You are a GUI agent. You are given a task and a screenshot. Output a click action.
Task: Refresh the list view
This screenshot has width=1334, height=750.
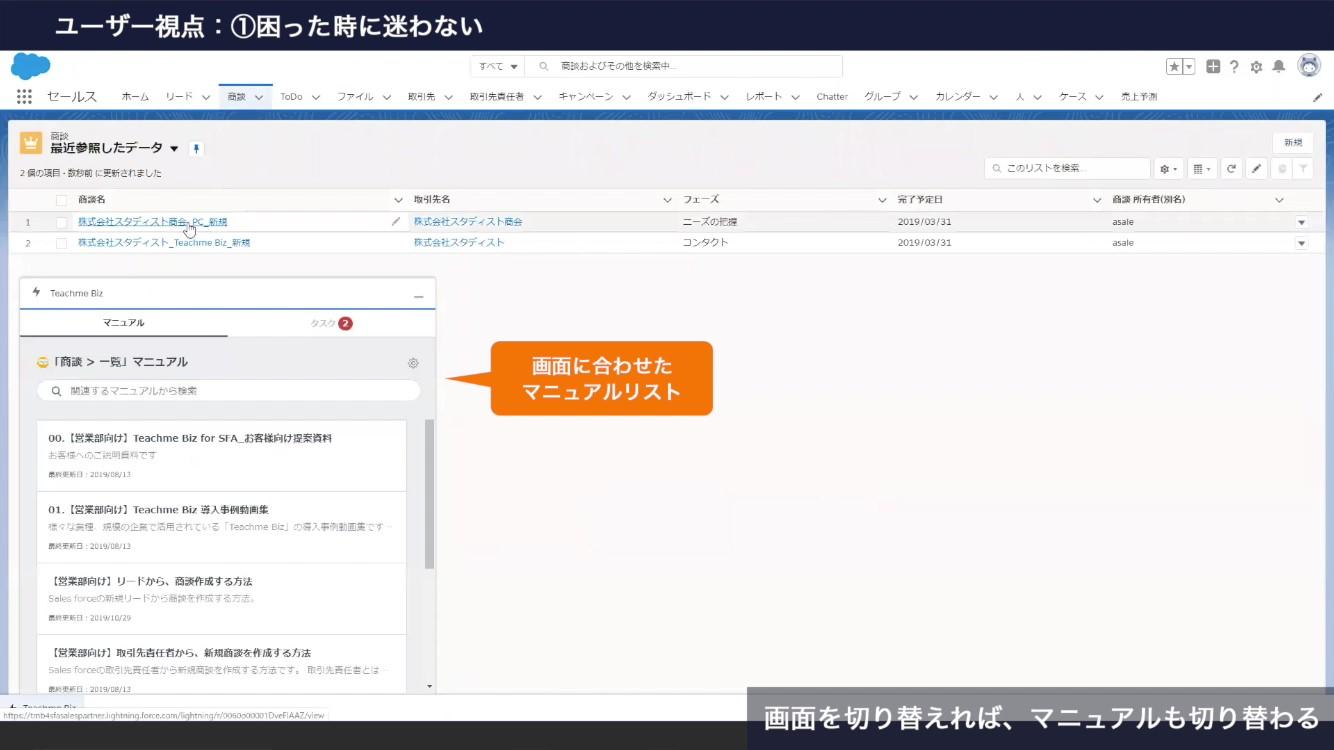click(x=1231, y=169)
